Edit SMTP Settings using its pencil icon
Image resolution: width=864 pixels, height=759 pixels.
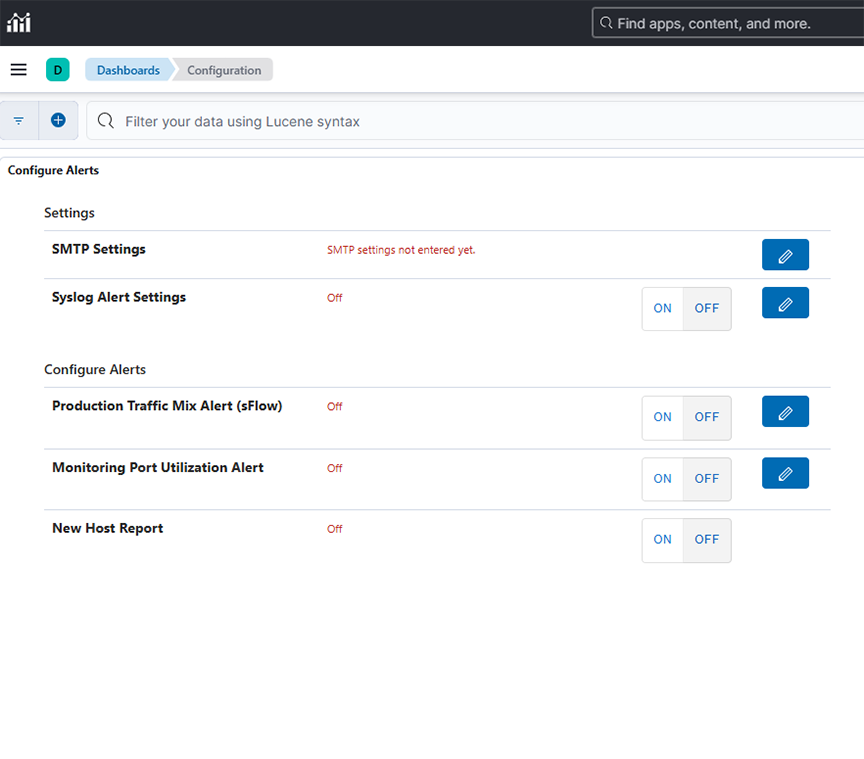[x=785, y=254]
